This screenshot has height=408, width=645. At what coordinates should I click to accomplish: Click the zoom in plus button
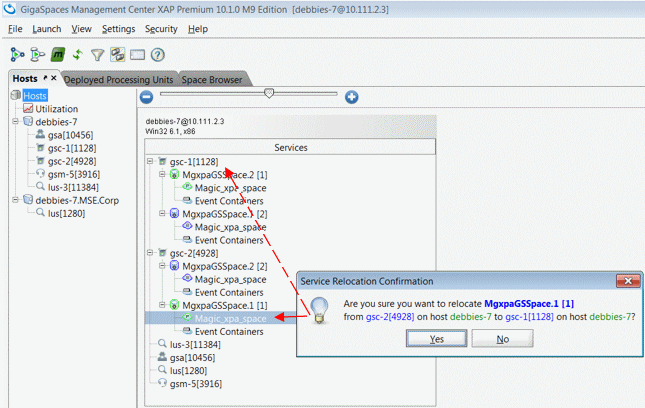(x=351, y=97)
